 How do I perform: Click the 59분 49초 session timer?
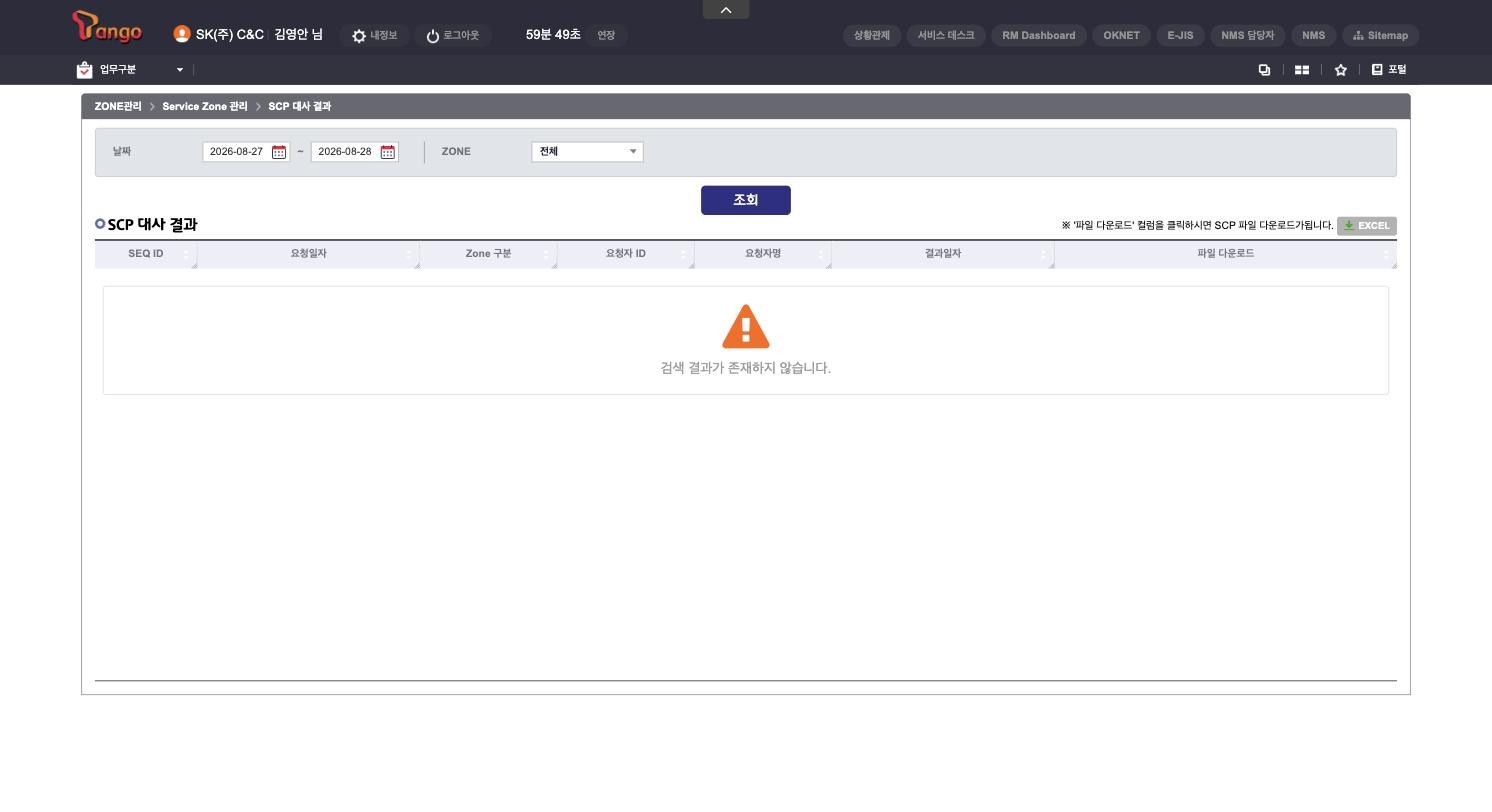(553, 35)
